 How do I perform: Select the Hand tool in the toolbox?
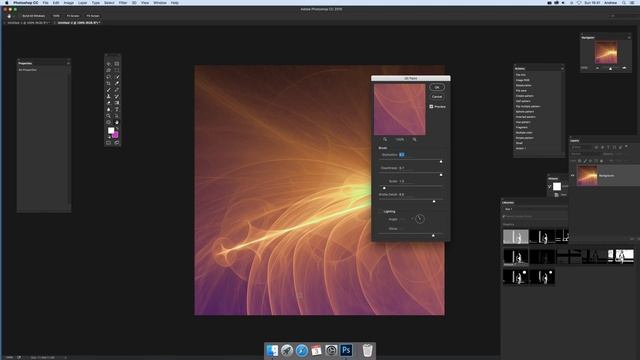pos(117,122)
